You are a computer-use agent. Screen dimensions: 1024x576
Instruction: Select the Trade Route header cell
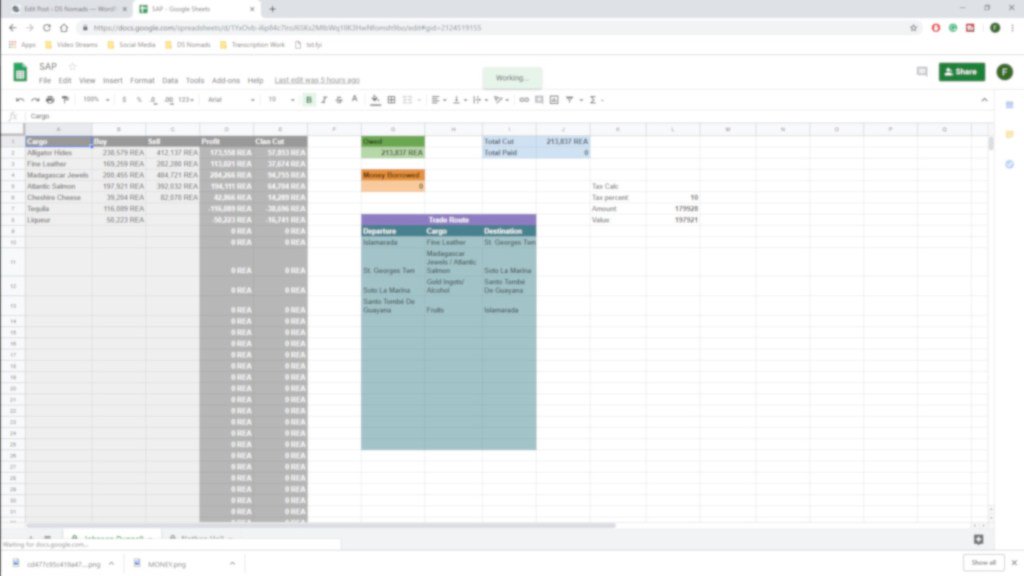[x=449, y=220]
